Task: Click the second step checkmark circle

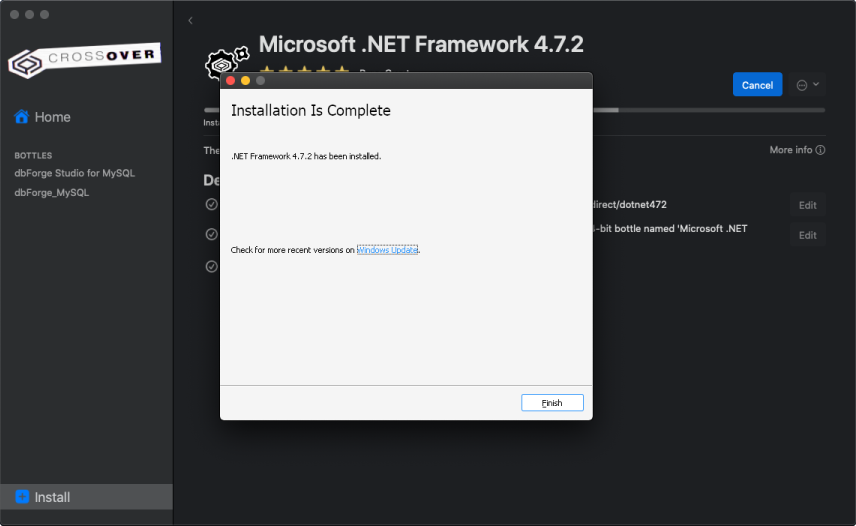Action: [212, 234]
